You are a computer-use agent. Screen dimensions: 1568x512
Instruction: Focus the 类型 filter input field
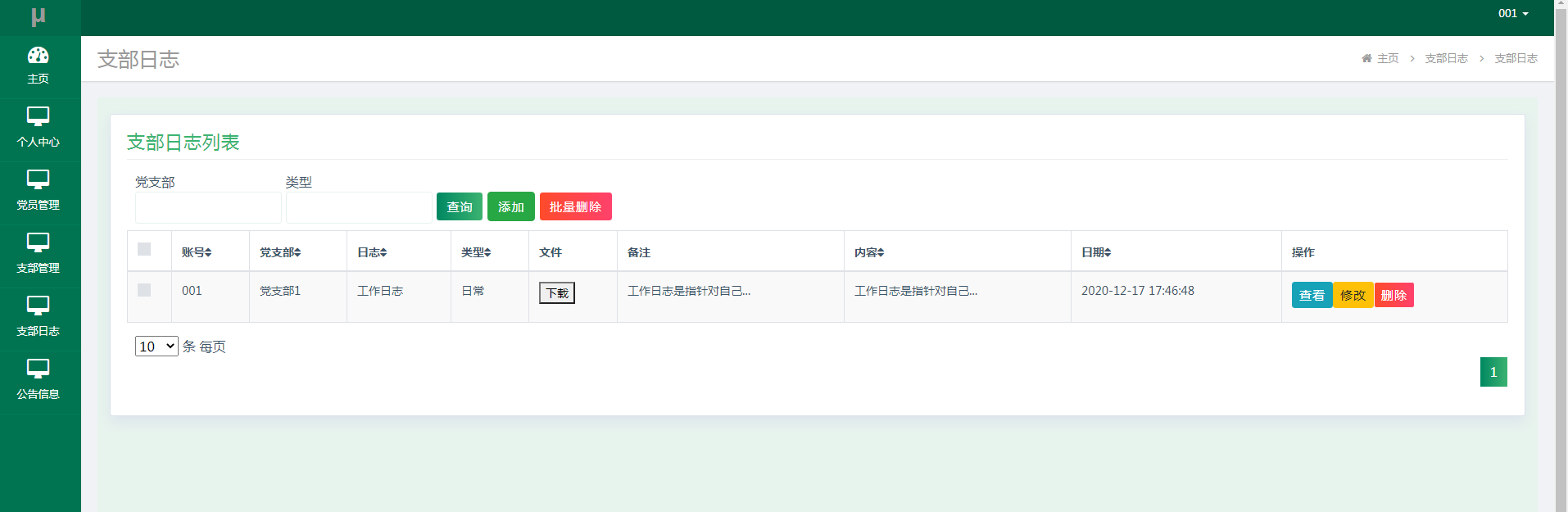[359, 207]
